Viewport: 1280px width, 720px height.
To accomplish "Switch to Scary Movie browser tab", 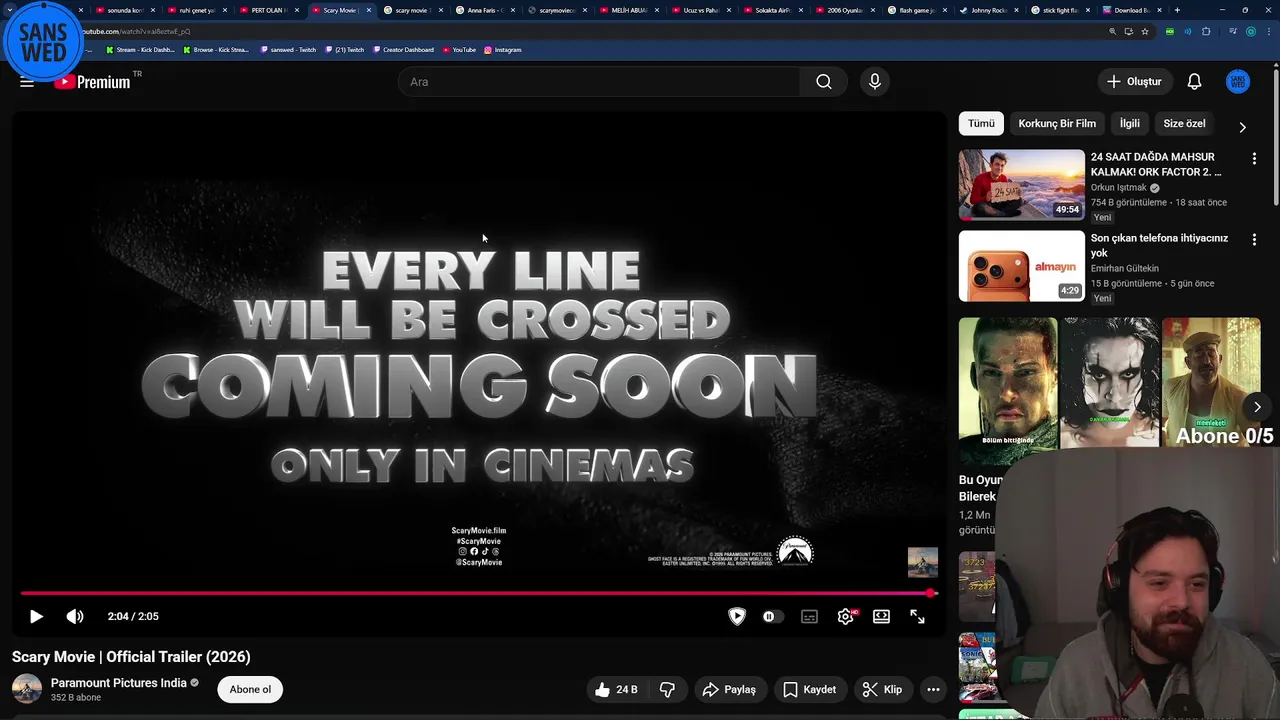I will [339, 10].
